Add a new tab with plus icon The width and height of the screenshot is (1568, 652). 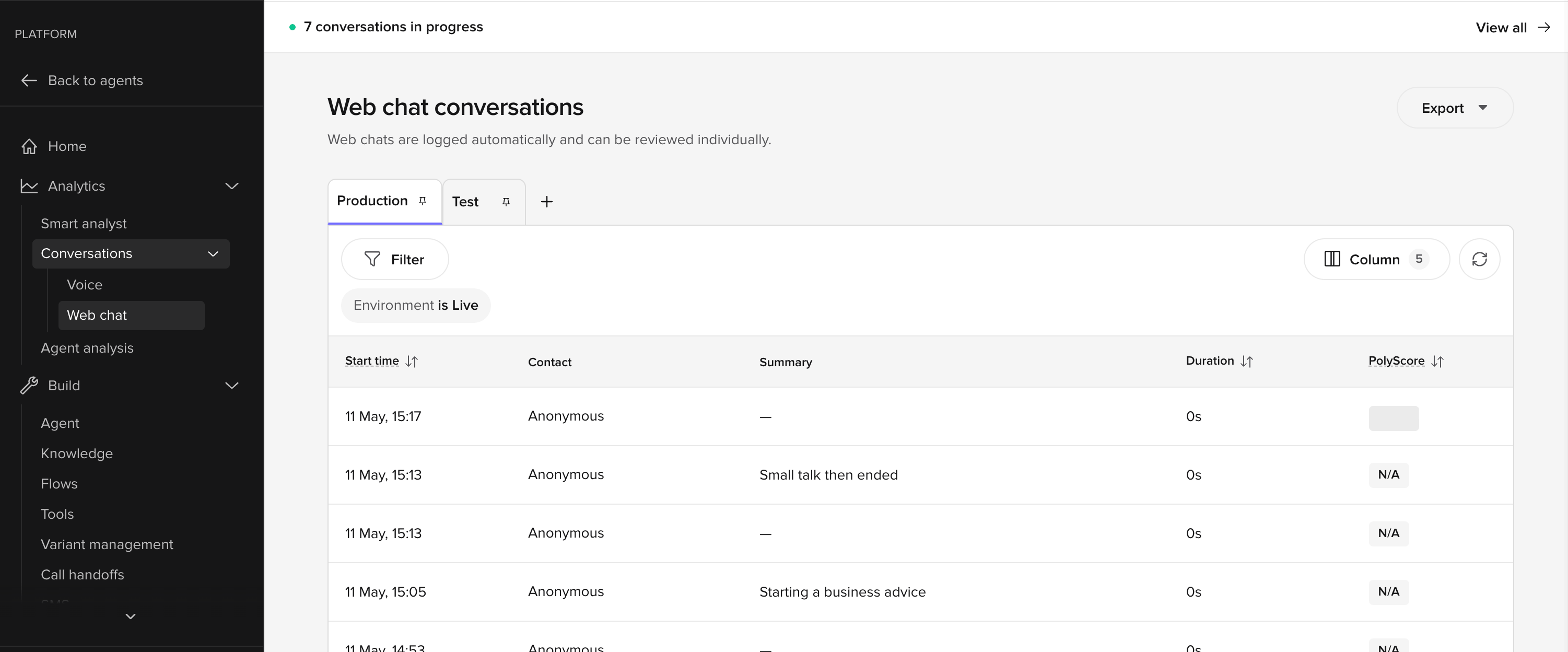click(x=547, y=202)
